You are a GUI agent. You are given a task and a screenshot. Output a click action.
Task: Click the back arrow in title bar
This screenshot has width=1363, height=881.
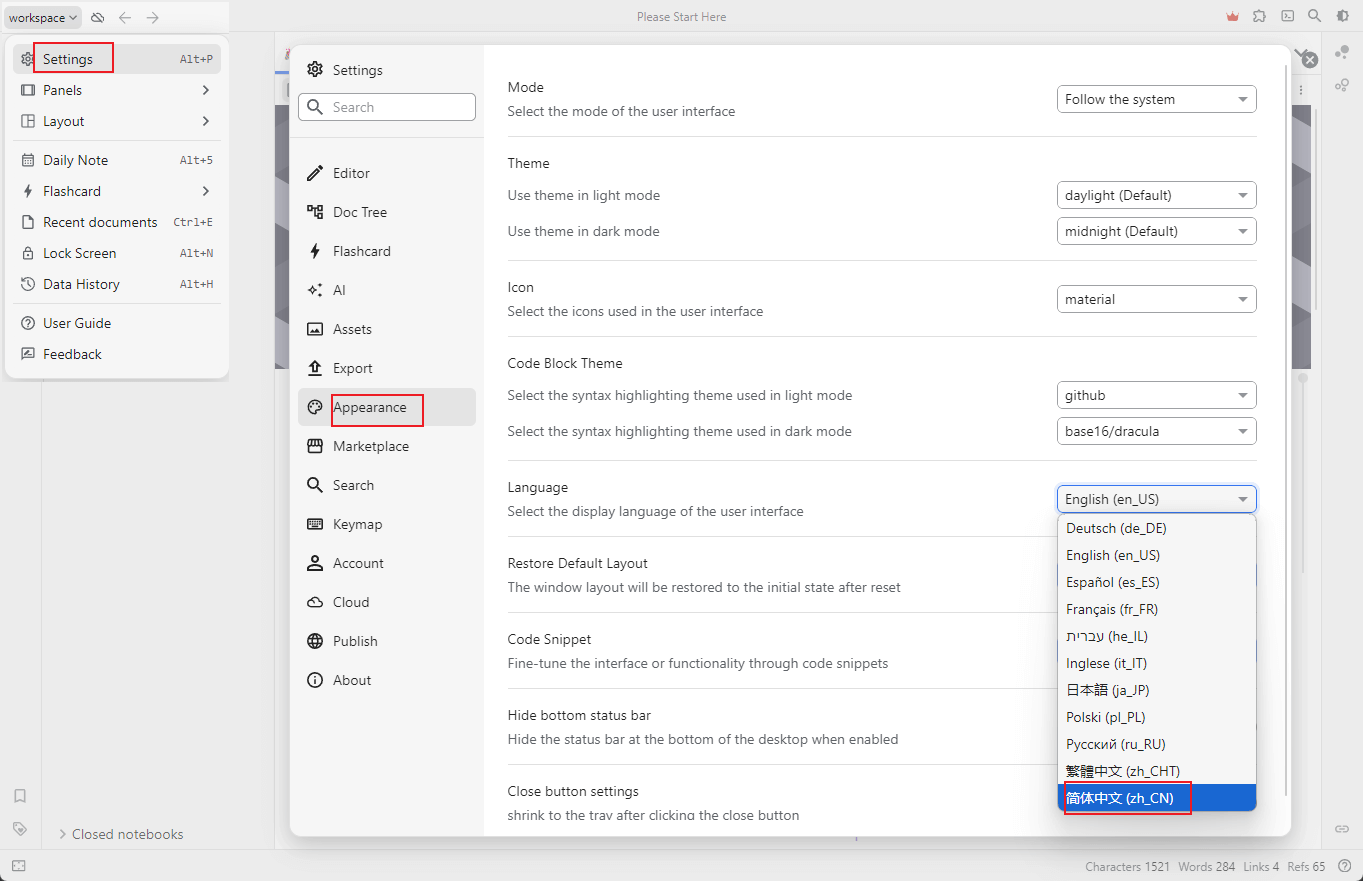[125, 17]
